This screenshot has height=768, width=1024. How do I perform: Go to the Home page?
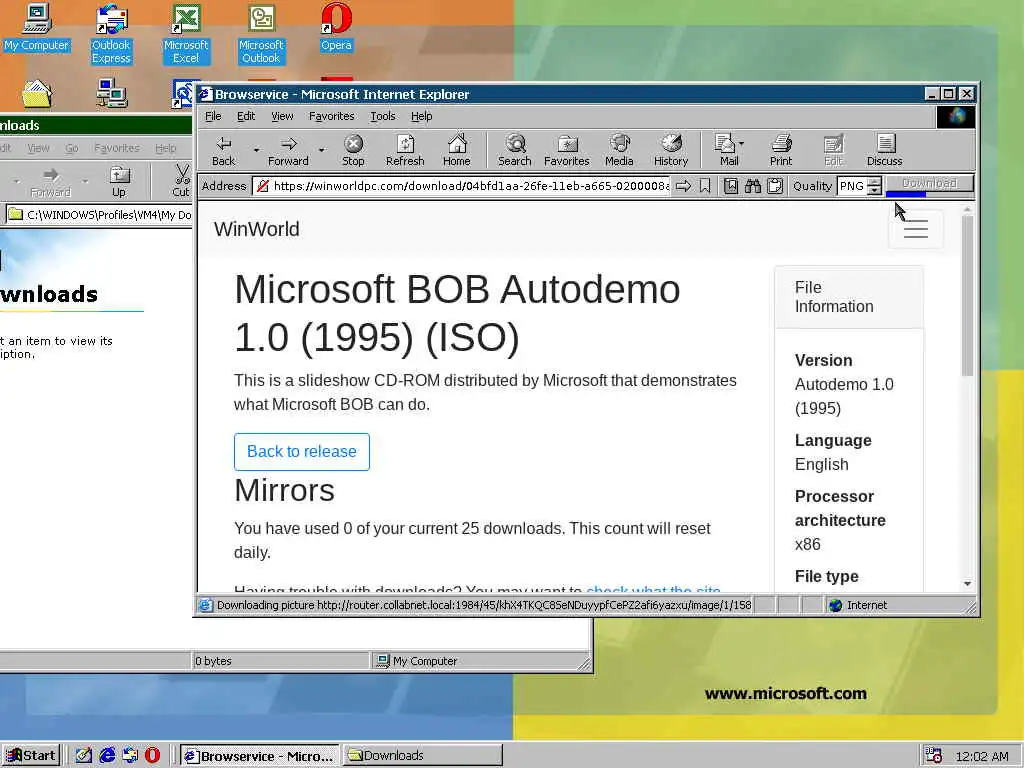[456, 151]
